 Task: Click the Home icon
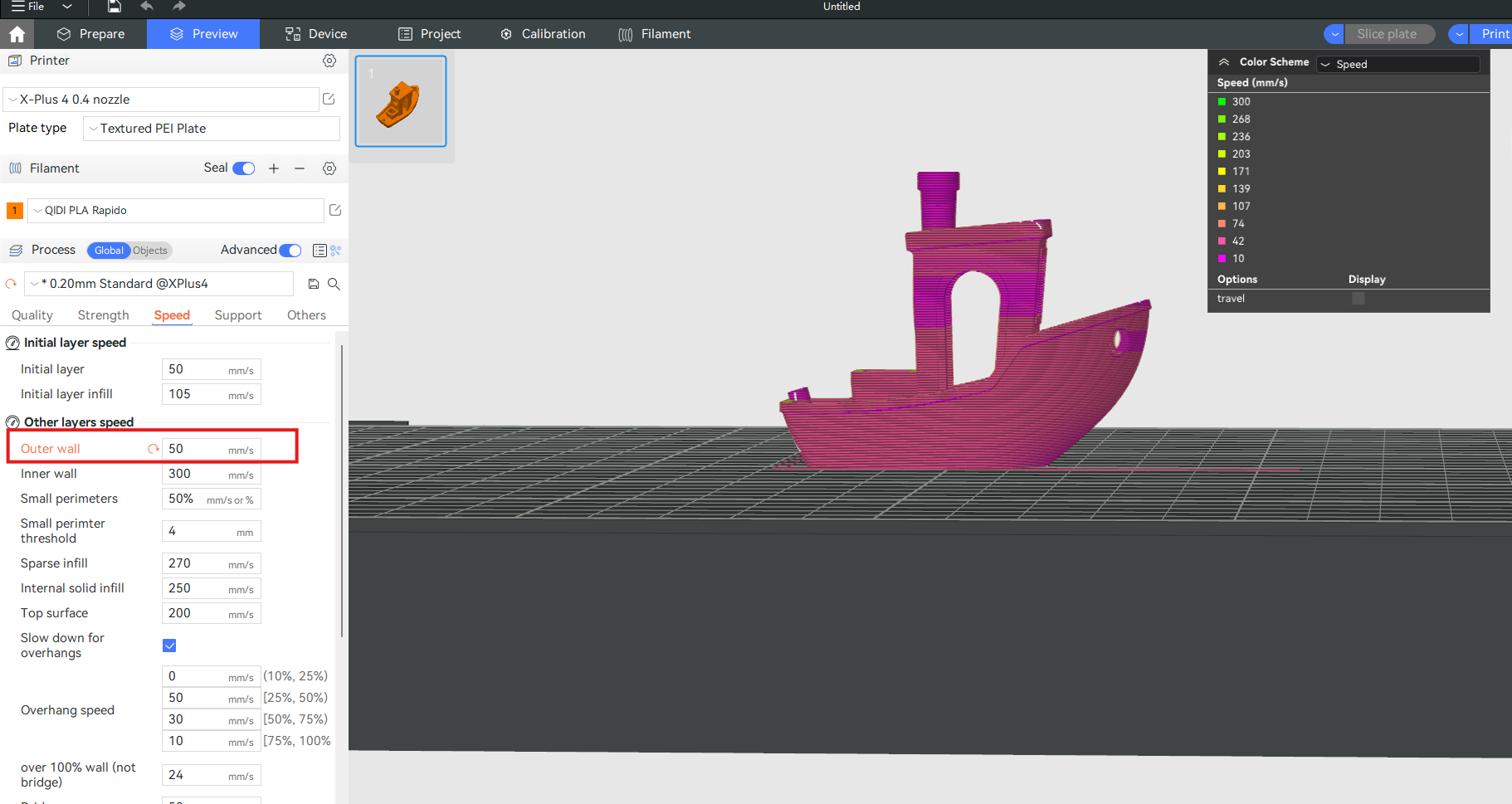17,34
